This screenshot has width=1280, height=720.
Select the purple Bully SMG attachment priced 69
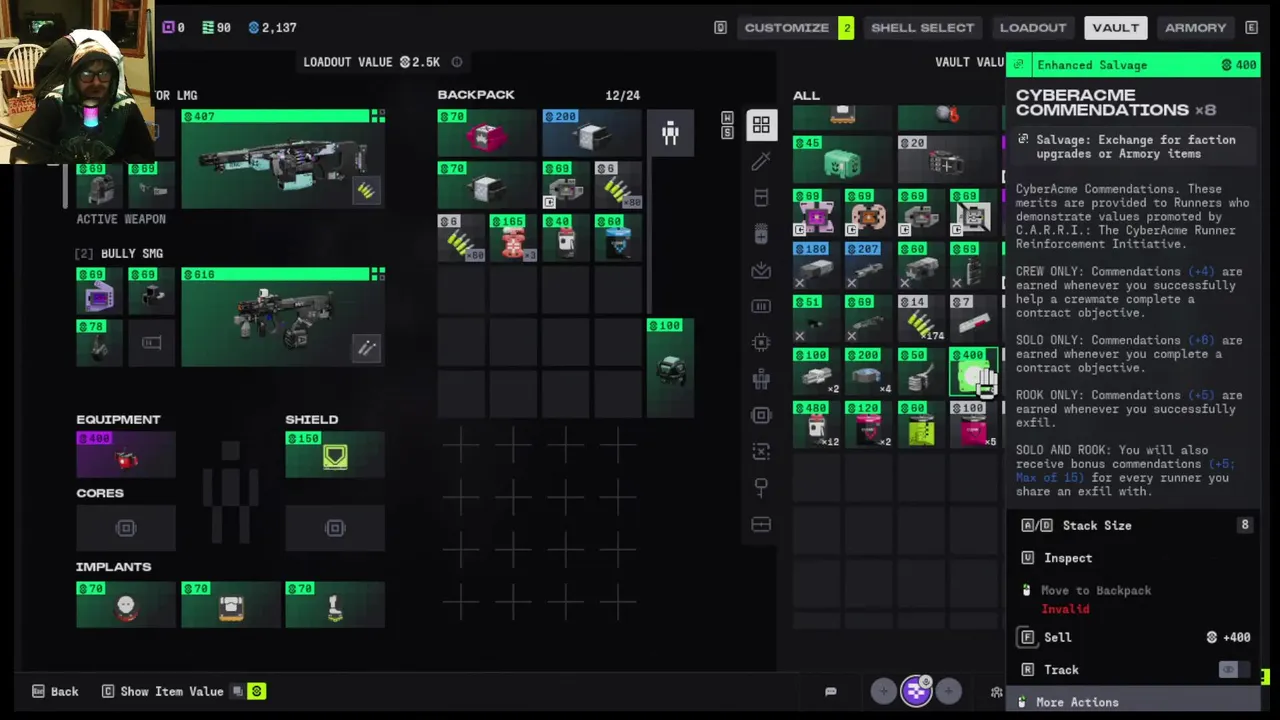(99, 290)
